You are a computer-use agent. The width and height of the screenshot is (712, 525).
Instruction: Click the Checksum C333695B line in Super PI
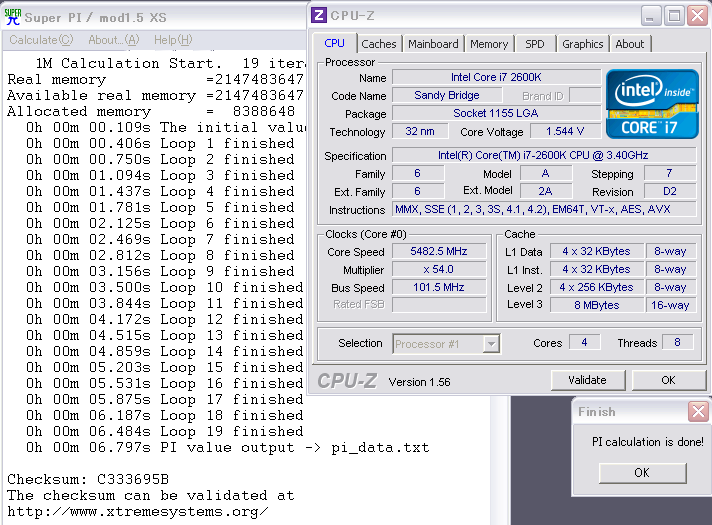(x=88, y=479)
